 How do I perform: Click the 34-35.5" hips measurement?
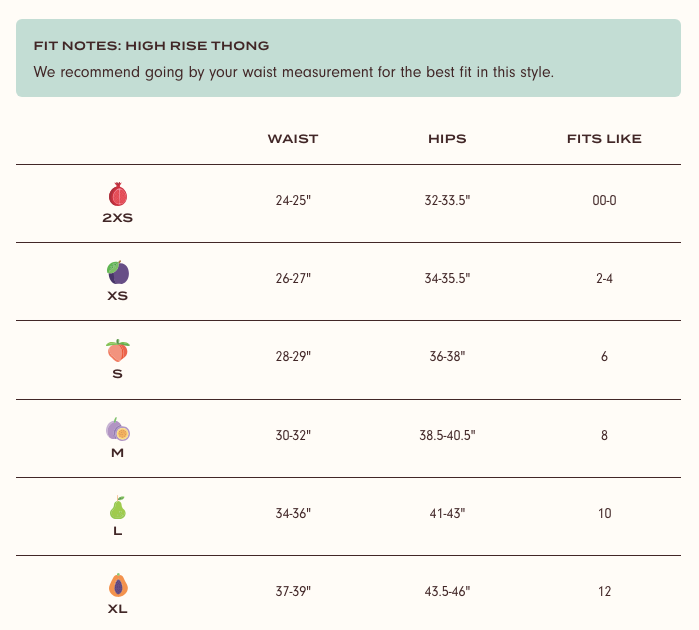pyautogui.click(x=447, y=278)
